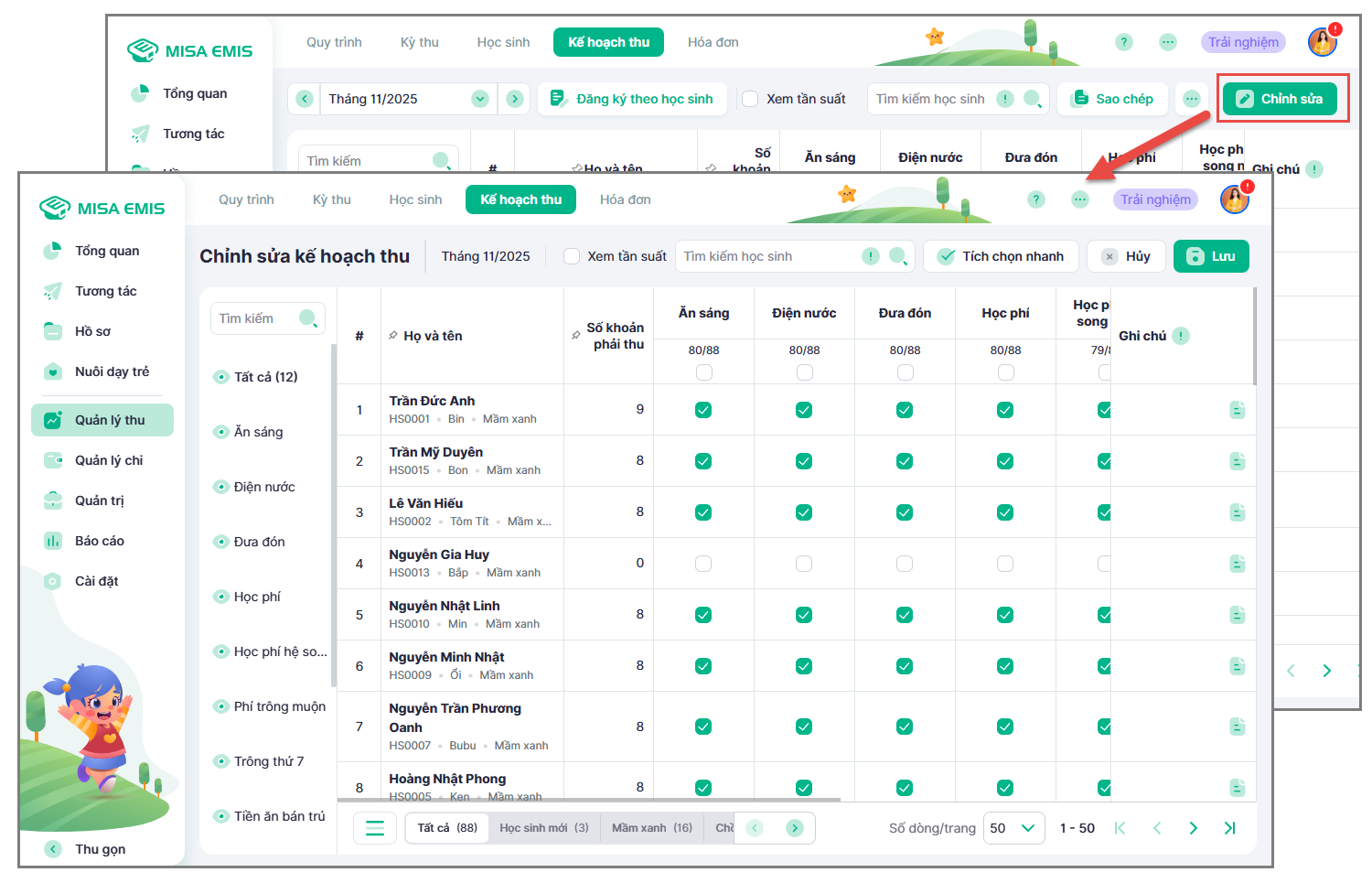Go to the last page arrow

pos(1229,828)
